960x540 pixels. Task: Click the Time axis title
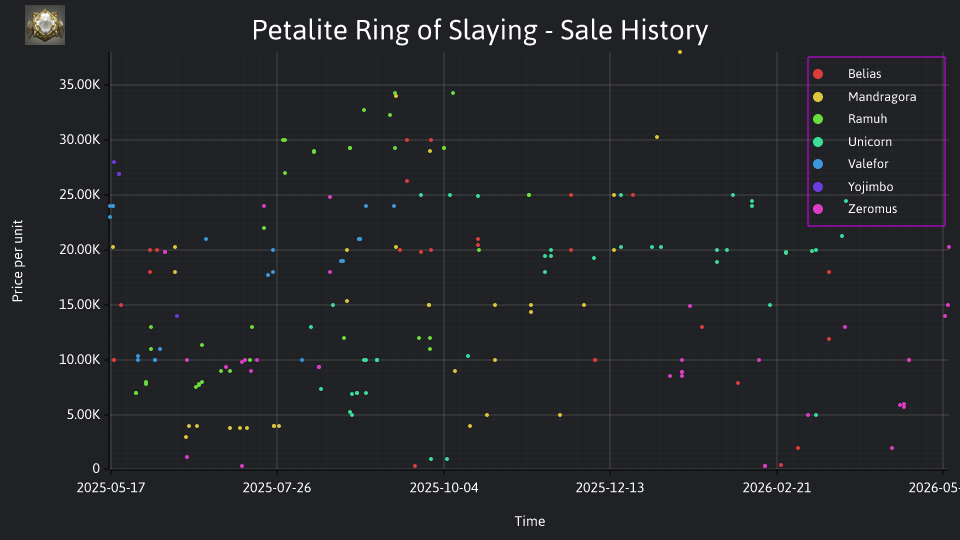(530, 521)
